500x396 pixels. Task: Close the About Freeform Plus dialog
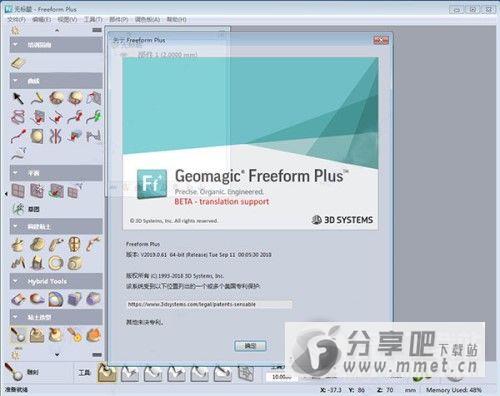pyautogui.click(x=381, y=41)
